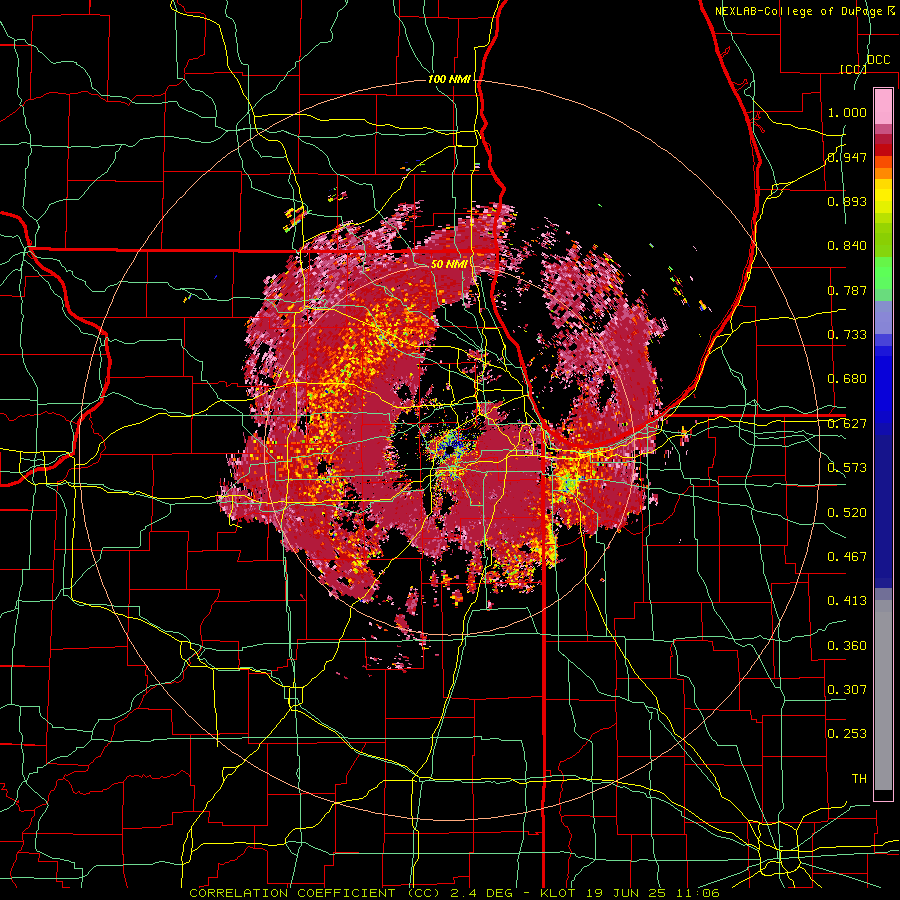Image resolution: width=900 pixels, height=900 pixels.
Task: Click the 0.520 legend value
Action: 847,513
